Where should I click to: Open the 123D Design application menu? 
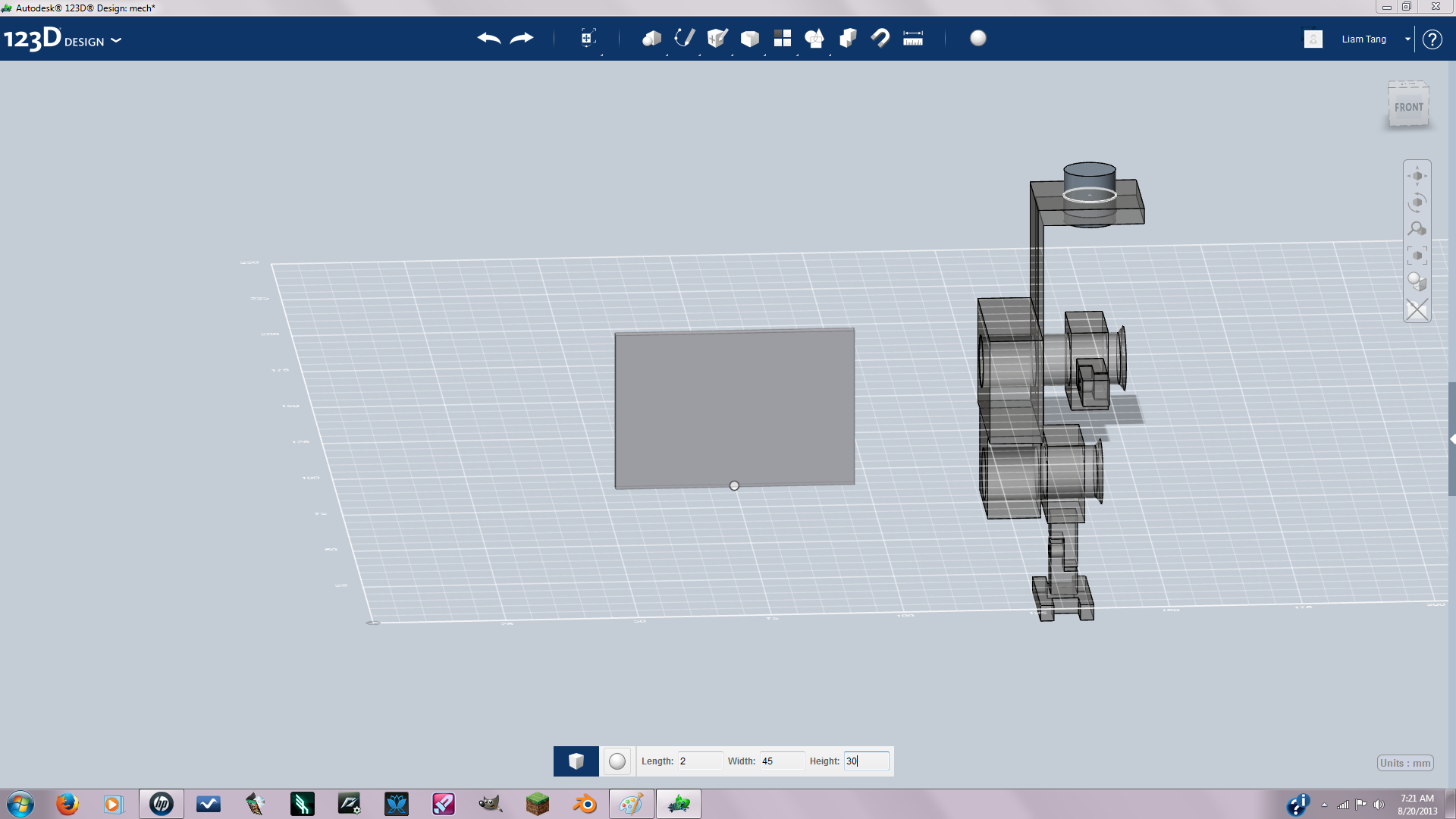62,39
